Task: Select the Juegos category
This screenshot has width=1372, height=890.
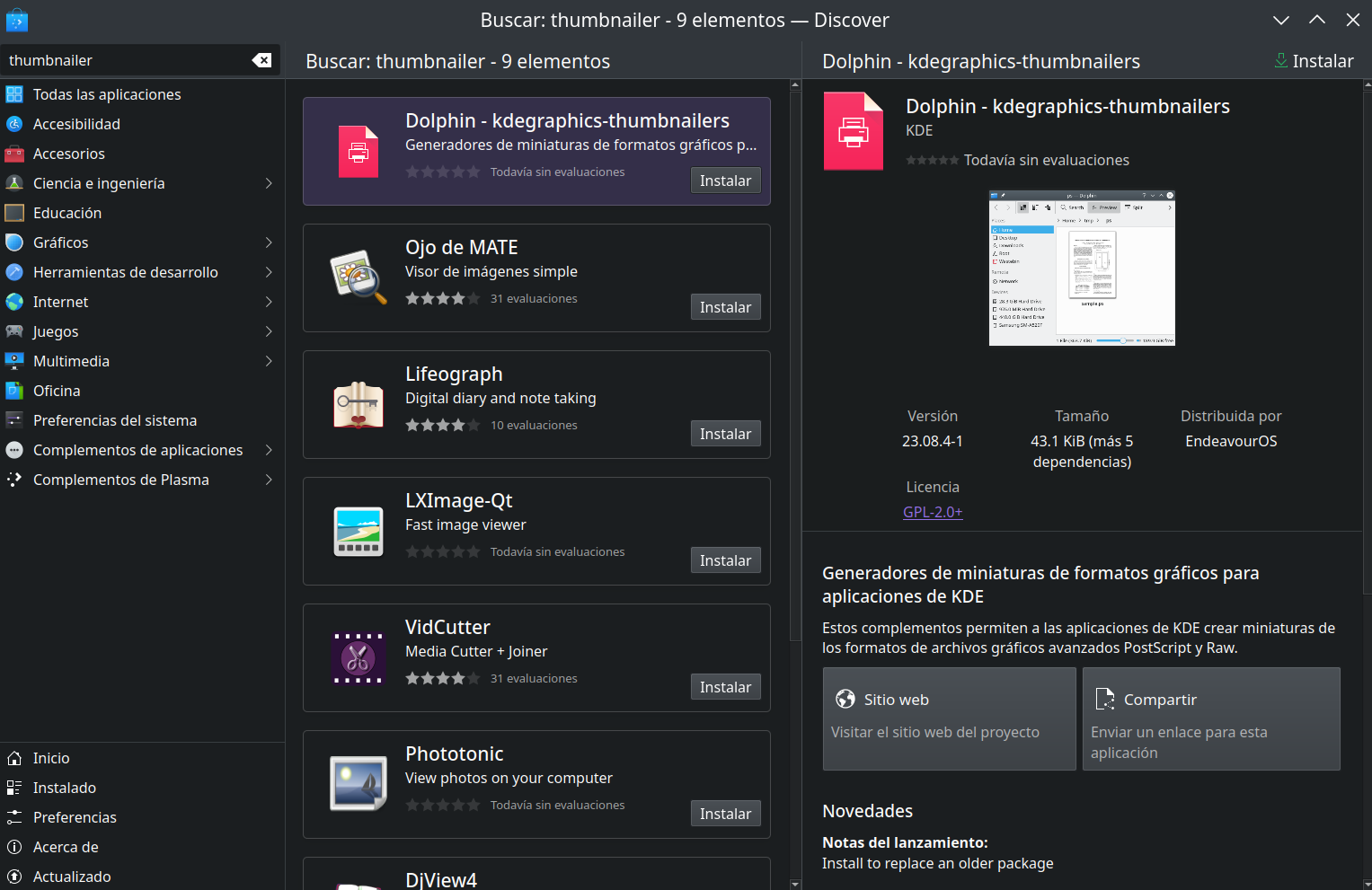Action: [142, 331]
